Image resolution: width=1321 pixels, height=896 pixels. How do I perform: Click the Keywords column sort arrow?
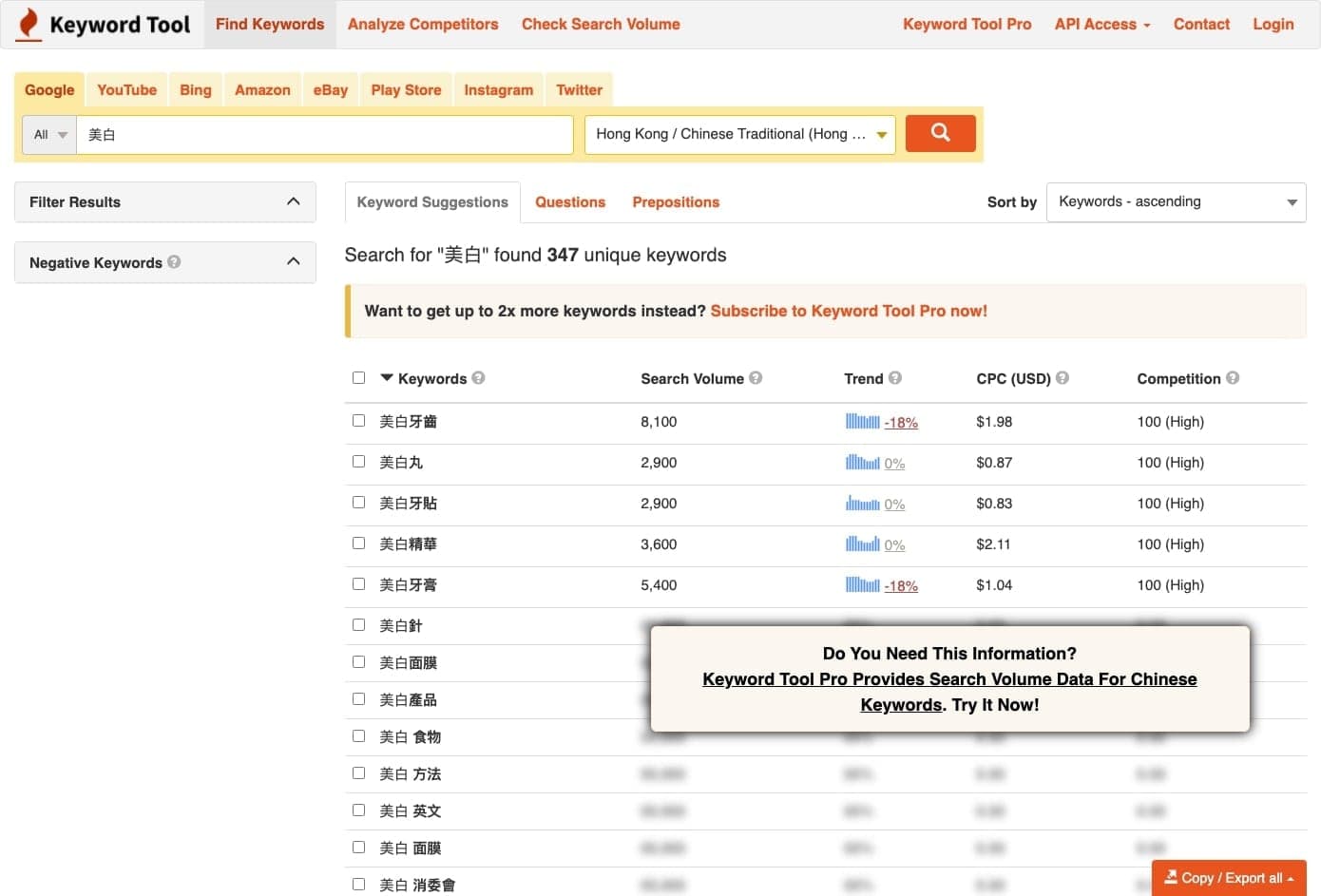pos(387,378)
